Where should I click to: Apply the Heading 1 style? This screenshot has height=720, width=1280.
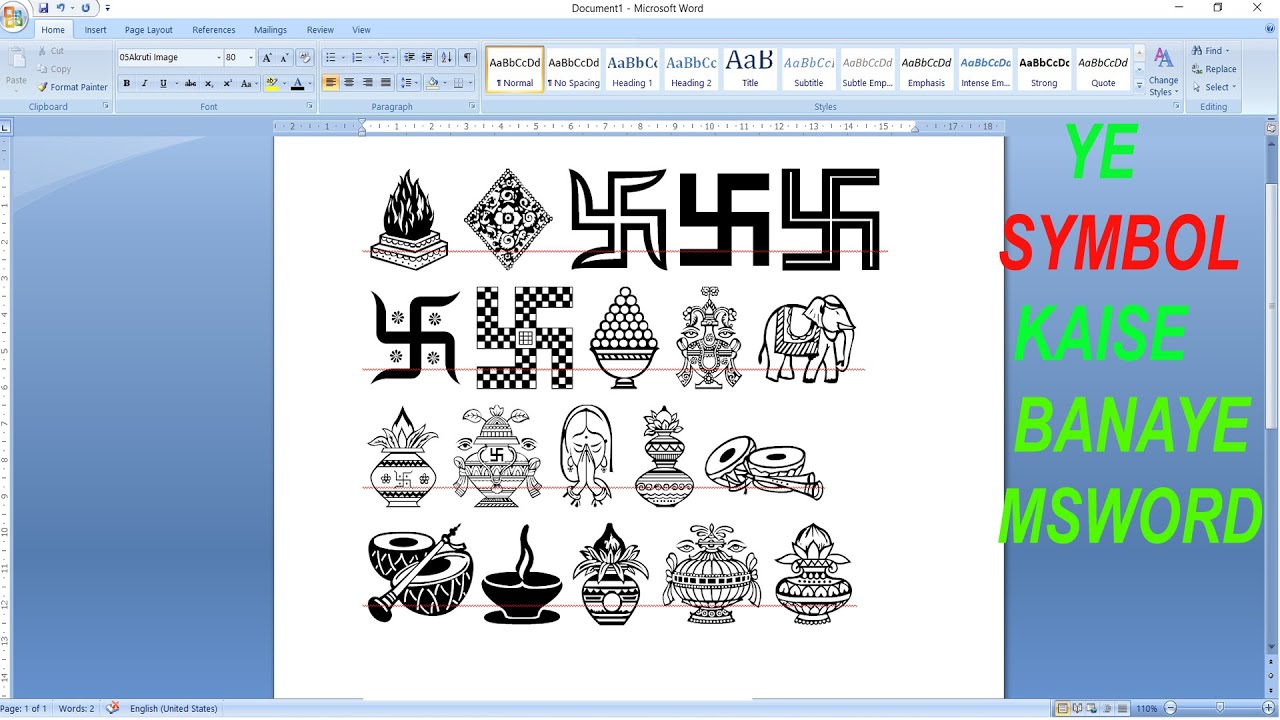tap(632, 70)
